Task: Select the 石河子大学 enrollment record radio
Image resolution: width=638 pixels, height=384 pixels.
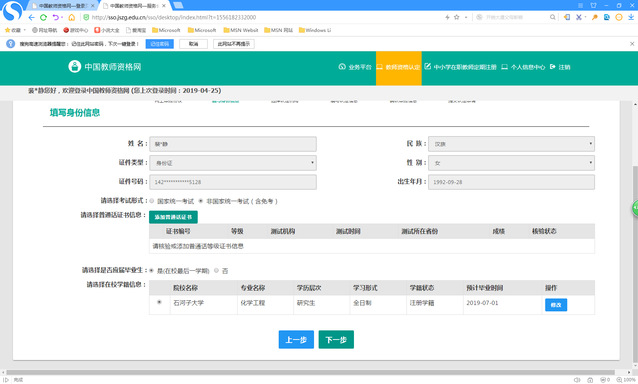Action: 159,302
